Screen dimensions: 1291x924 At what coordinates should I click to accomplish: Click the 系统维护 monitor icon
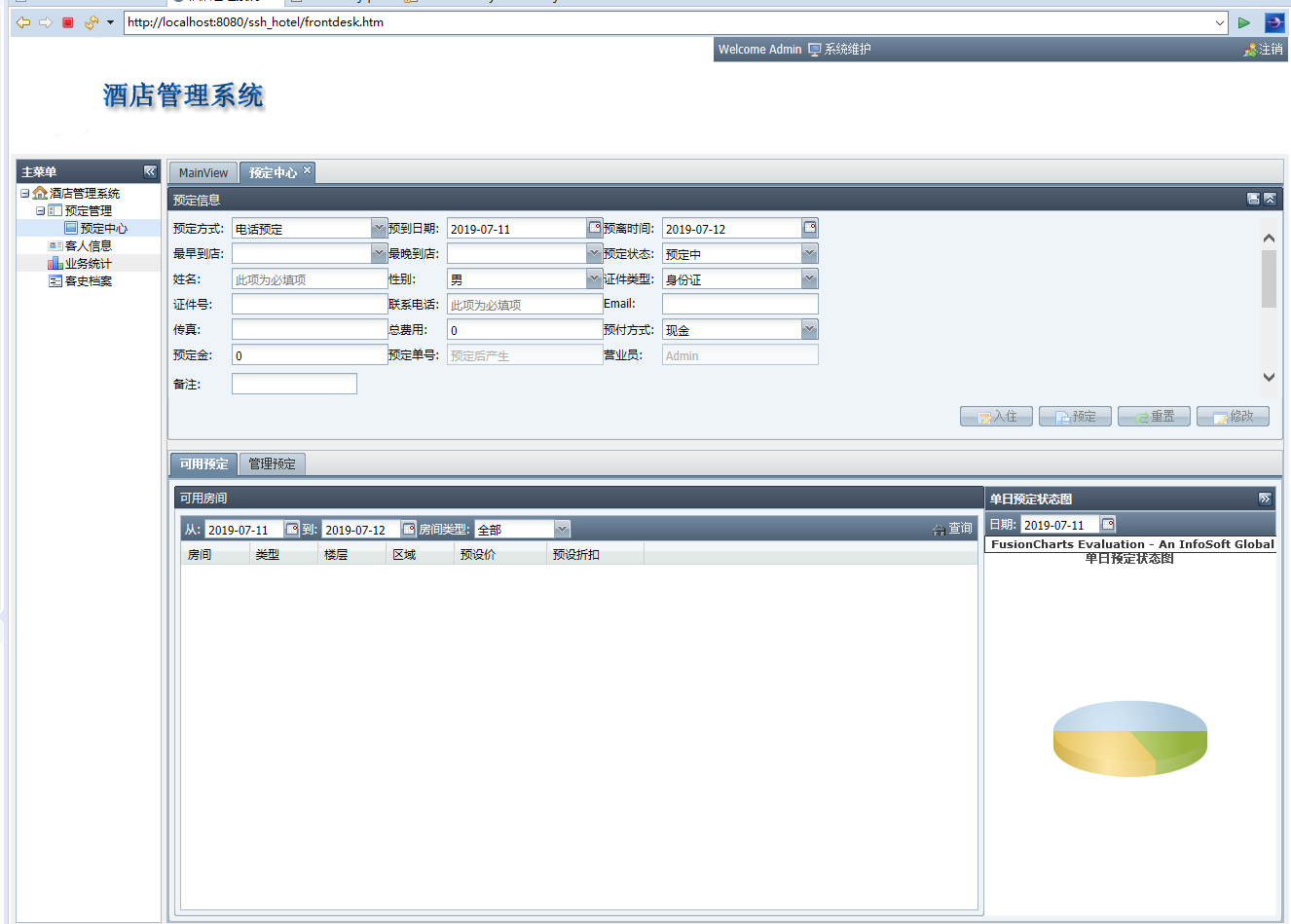(815, 50)
